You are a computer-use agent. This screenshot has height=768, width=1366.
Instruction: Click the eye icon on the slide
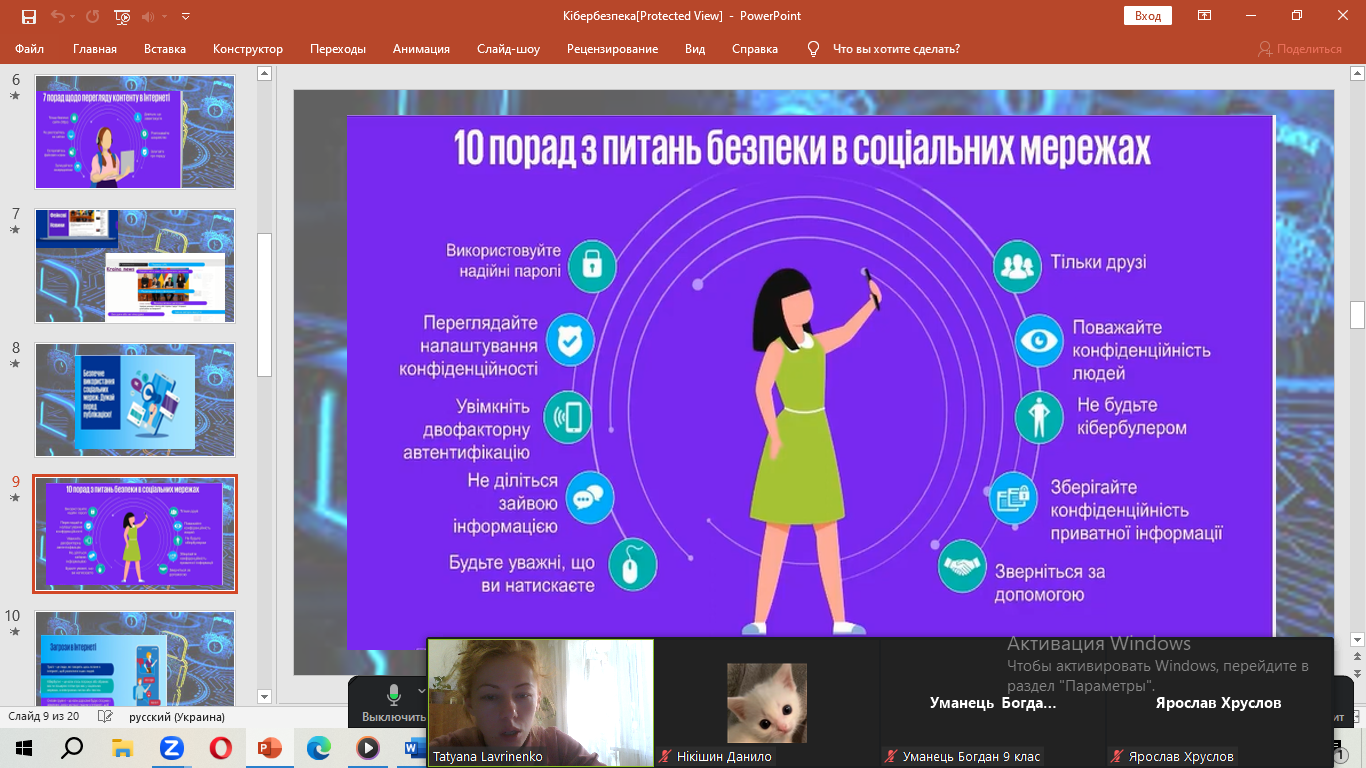[x=1039, y=340]
